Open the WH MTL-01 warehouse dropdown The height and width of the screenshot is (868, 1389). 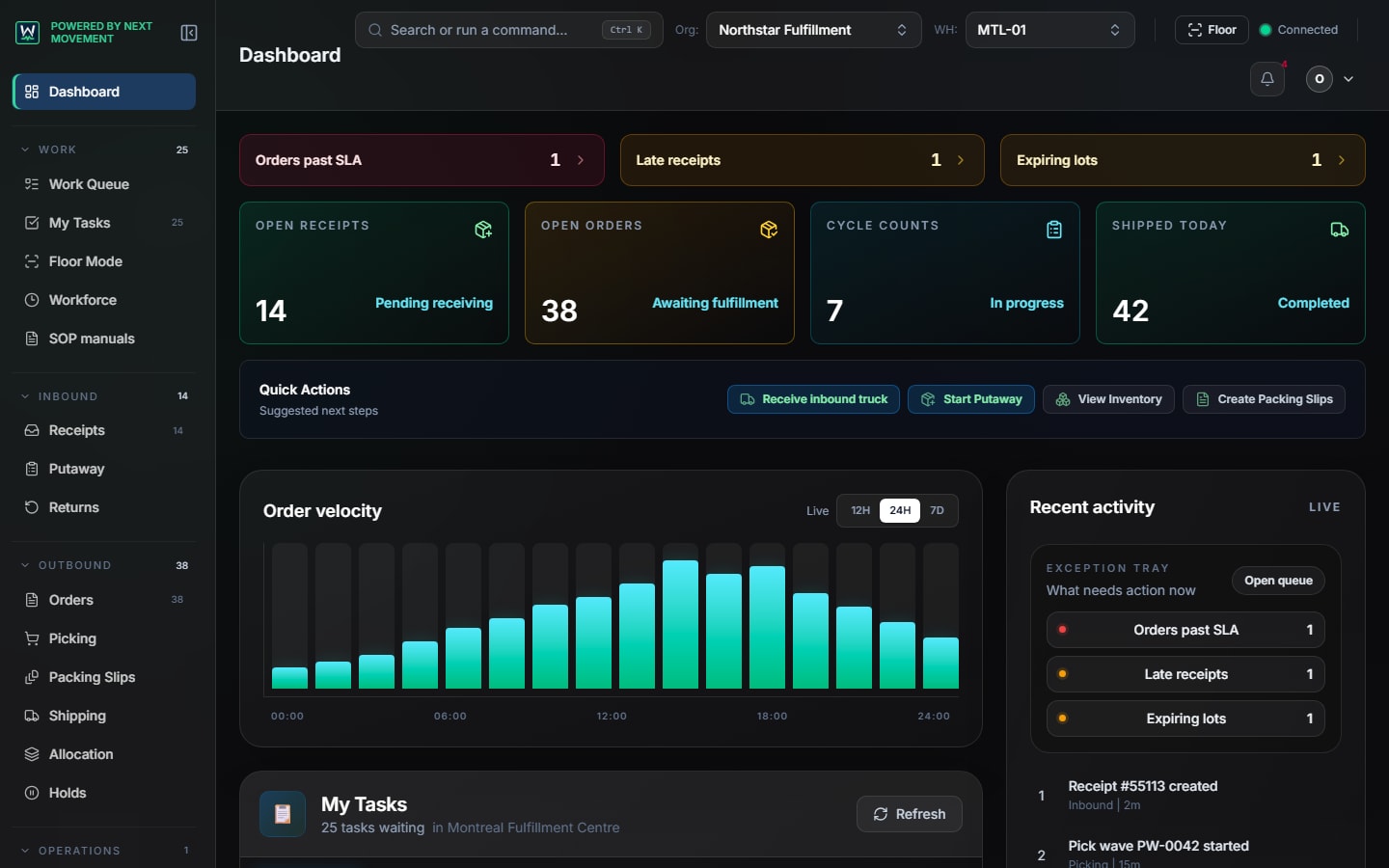pyautogui.click(x=1049, y=30)
